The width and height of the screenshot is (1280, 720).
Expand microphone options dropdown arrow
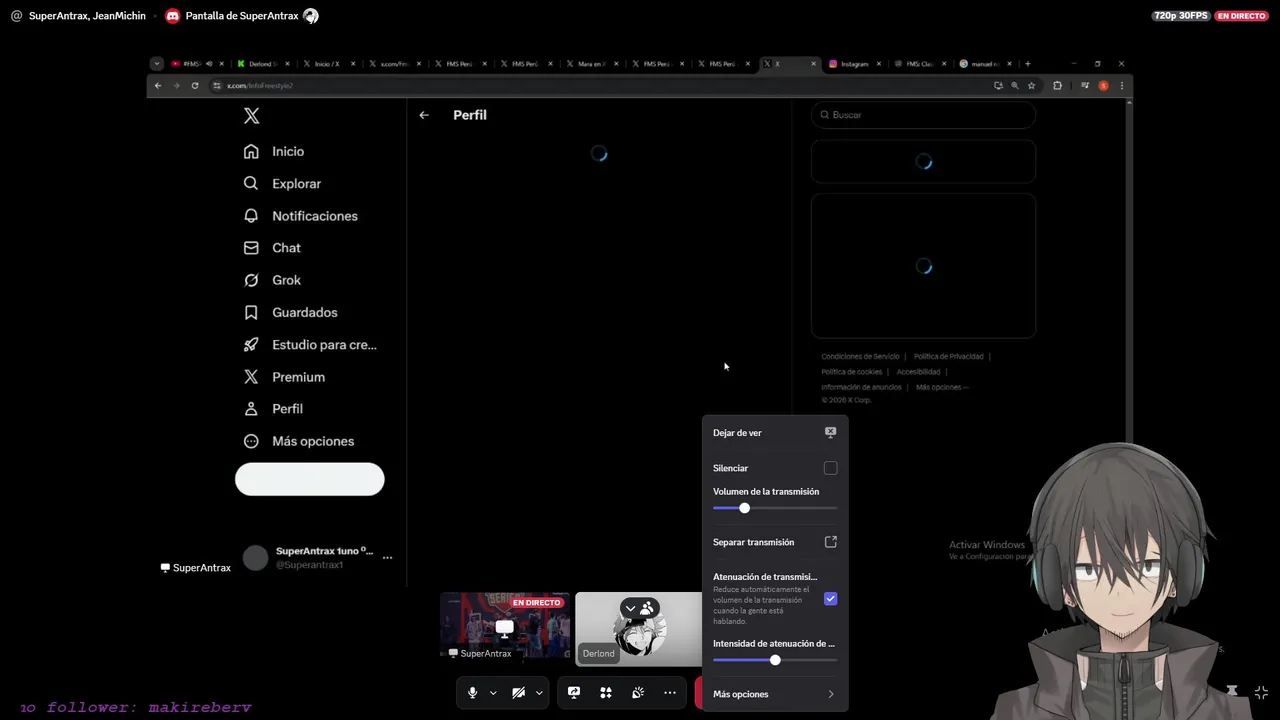tap(493, 692)
